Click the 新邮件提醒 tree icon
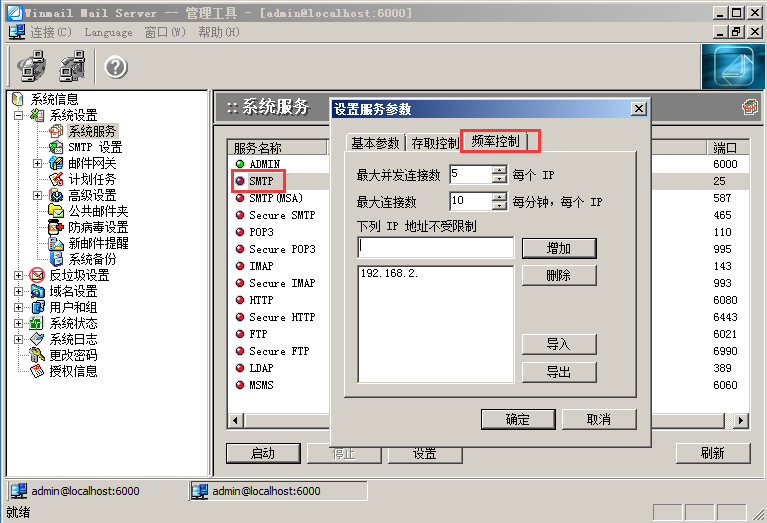This screenshot has height=523, width=767. pyautogui.click(x=56, y=243)
